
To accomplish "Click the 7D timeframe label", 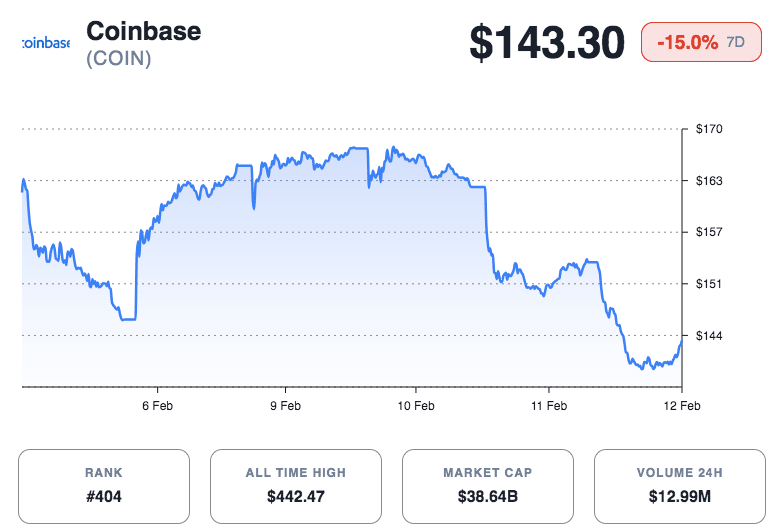I will (x=735, y=42).
